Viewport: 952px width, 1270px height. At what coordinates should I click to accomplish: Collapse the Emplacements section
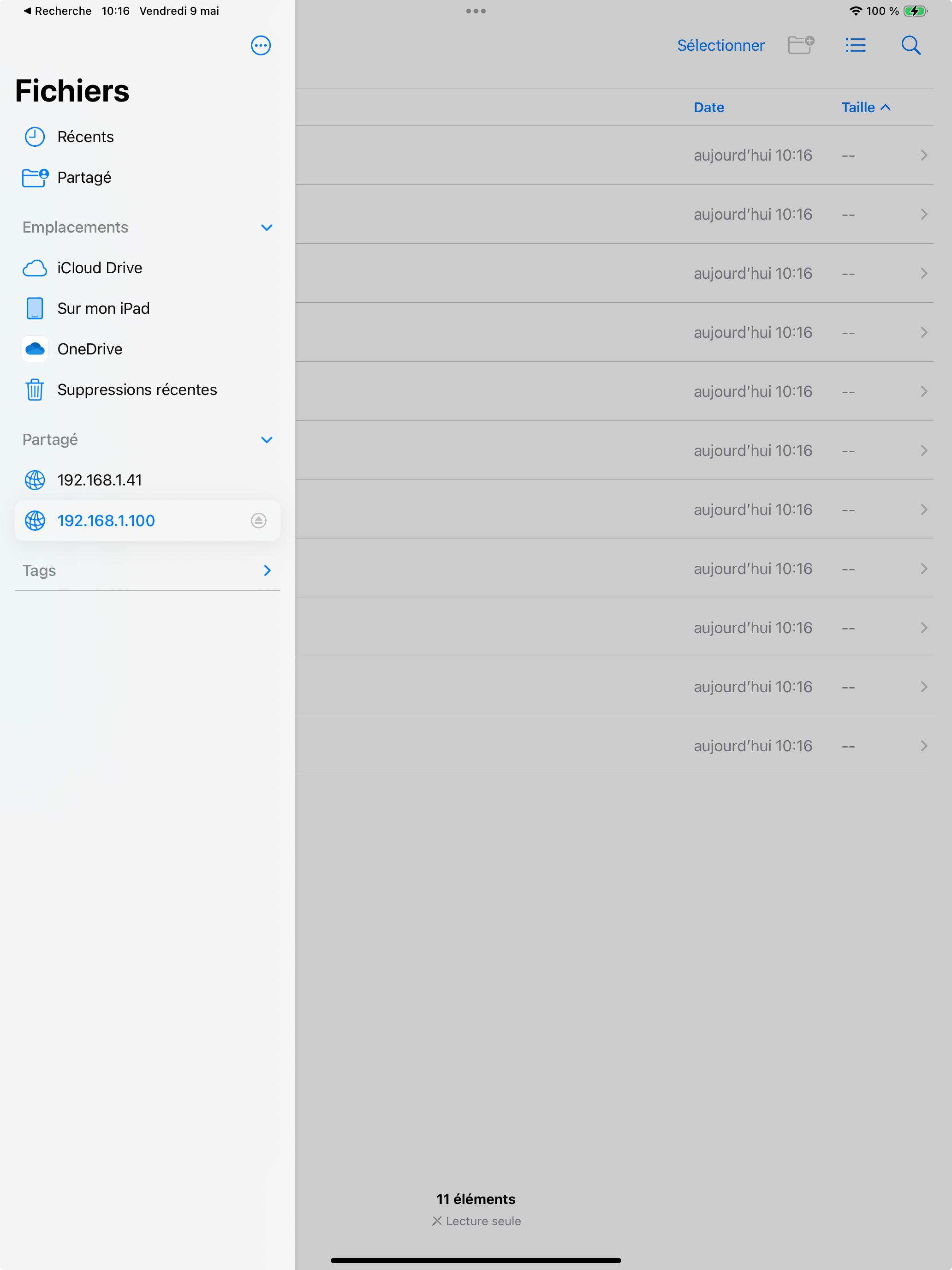click(x=266, y=228)
